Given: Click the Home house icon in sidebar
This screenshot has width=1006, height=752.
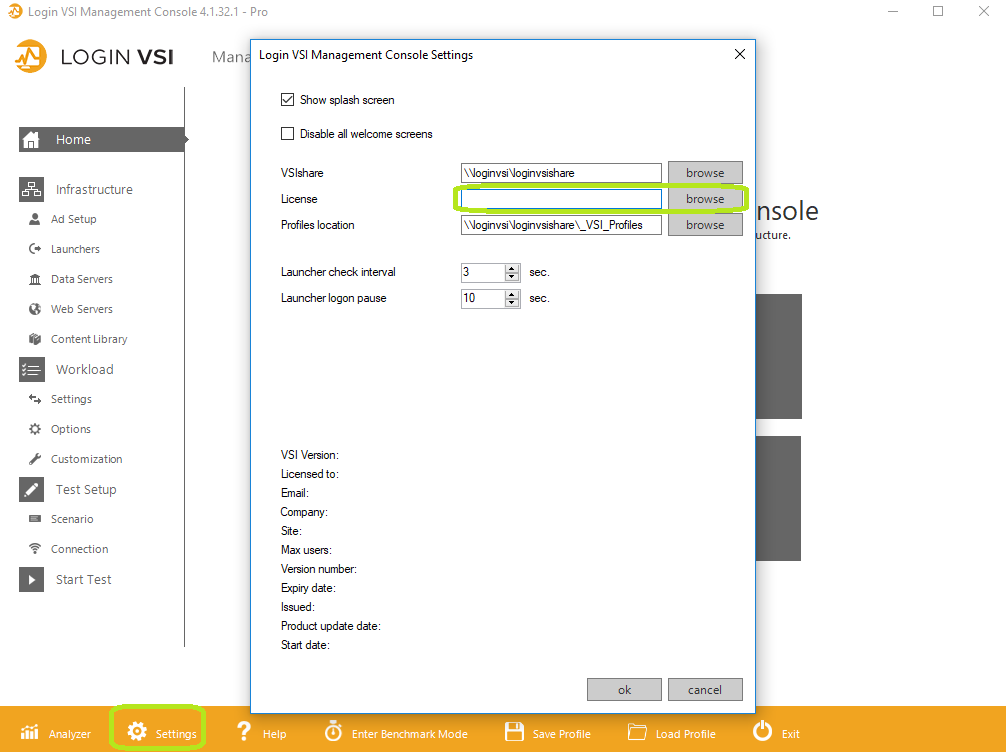Looking at the screenshot, I should point(31,140).
